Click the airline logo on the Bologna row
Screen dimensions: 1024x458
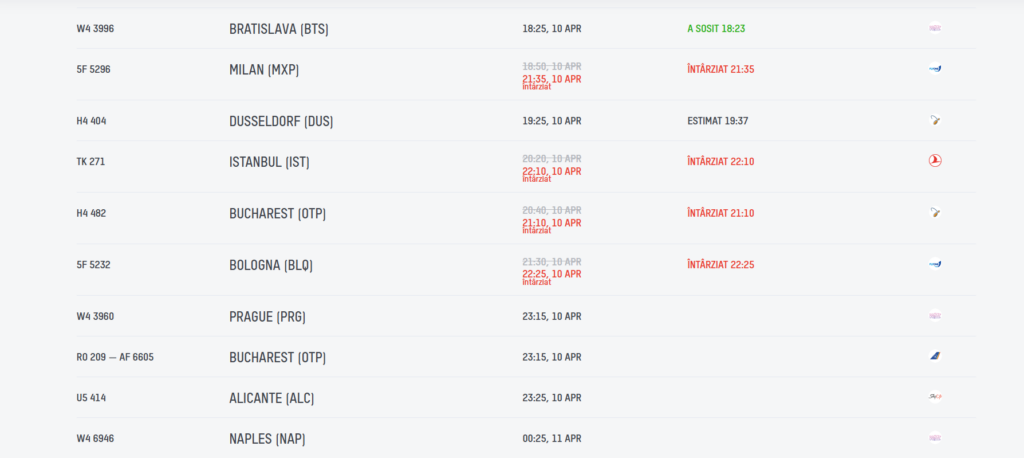pos(934,264)
